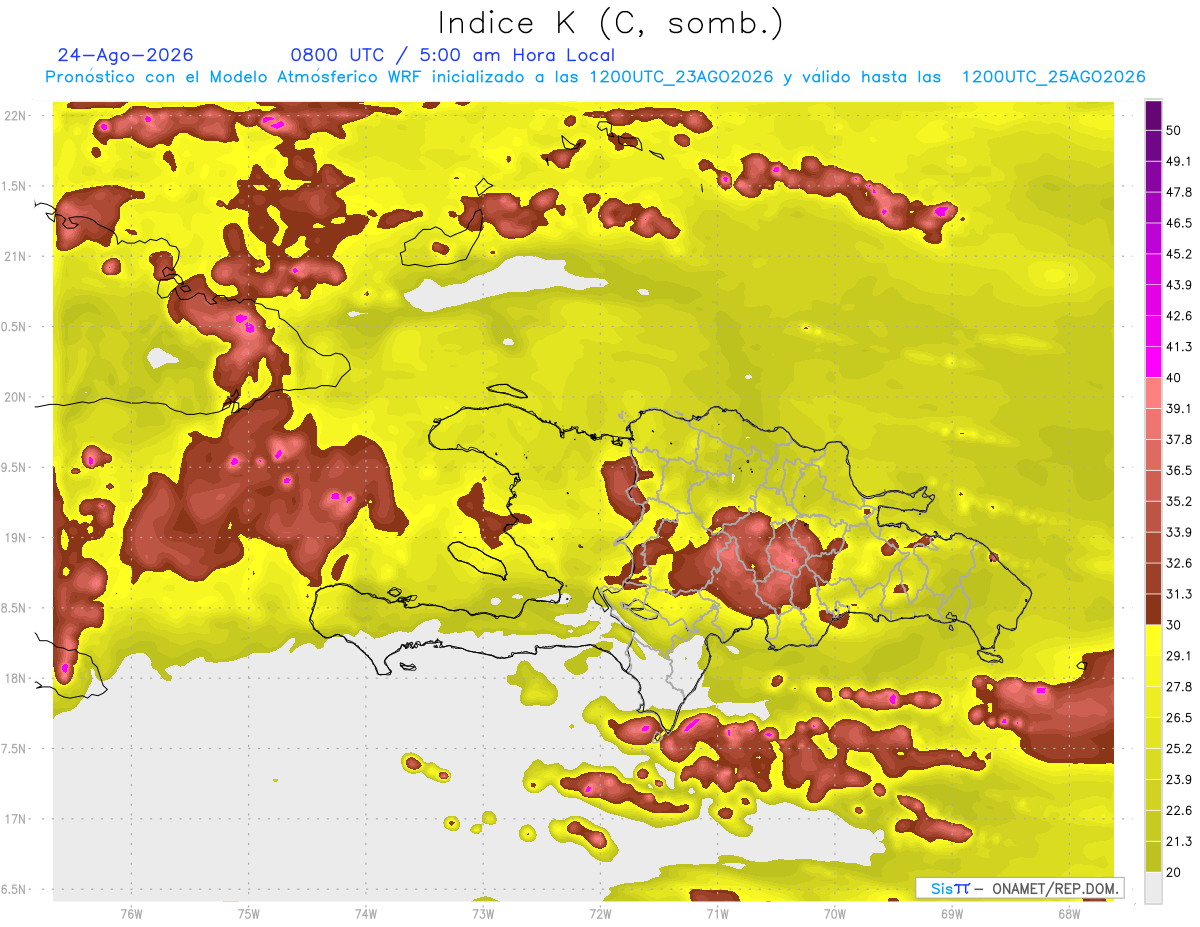The image size is (1200, 927).
Task: Click the gray colorbar segment below the 20 label
Action: pos(1154,888)
